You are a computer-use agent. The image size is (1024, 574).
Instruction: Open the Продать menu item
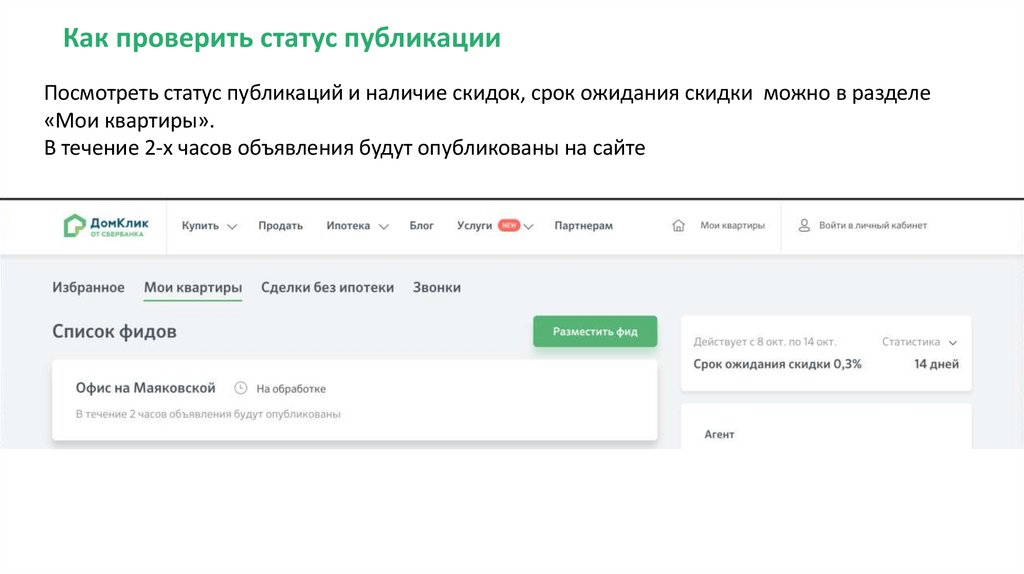coord(280,226)
